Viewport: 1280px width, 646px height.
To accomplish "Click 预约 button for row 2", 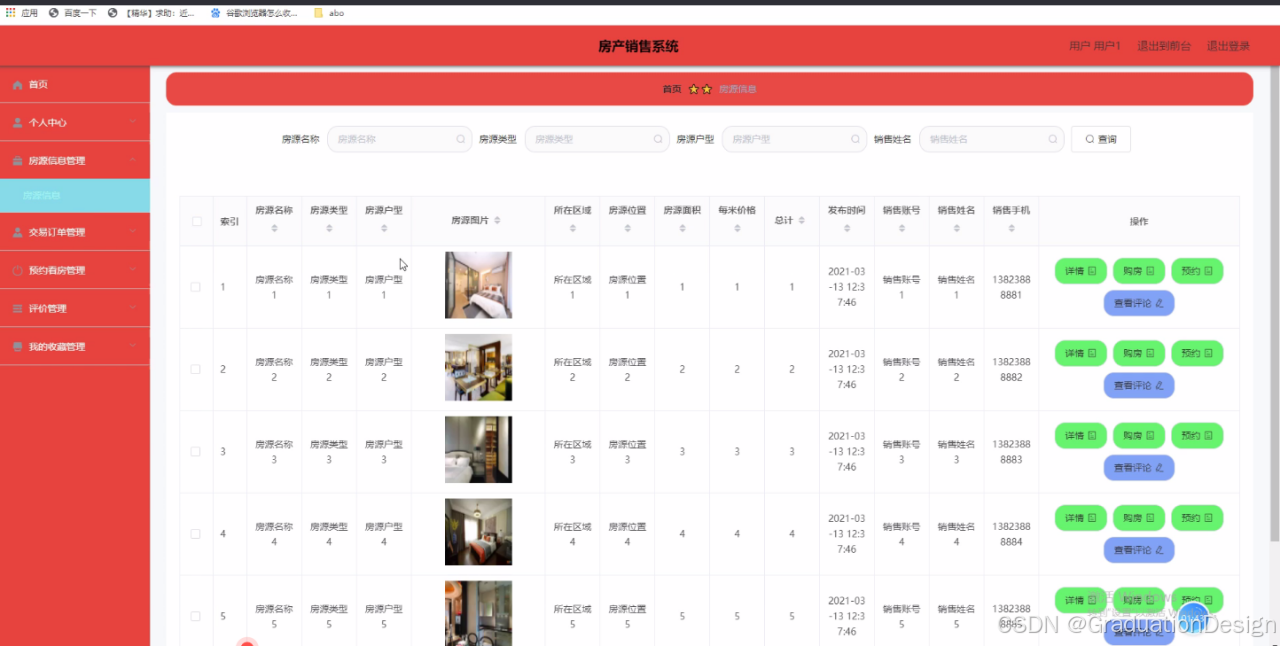I will [1197, 354].
